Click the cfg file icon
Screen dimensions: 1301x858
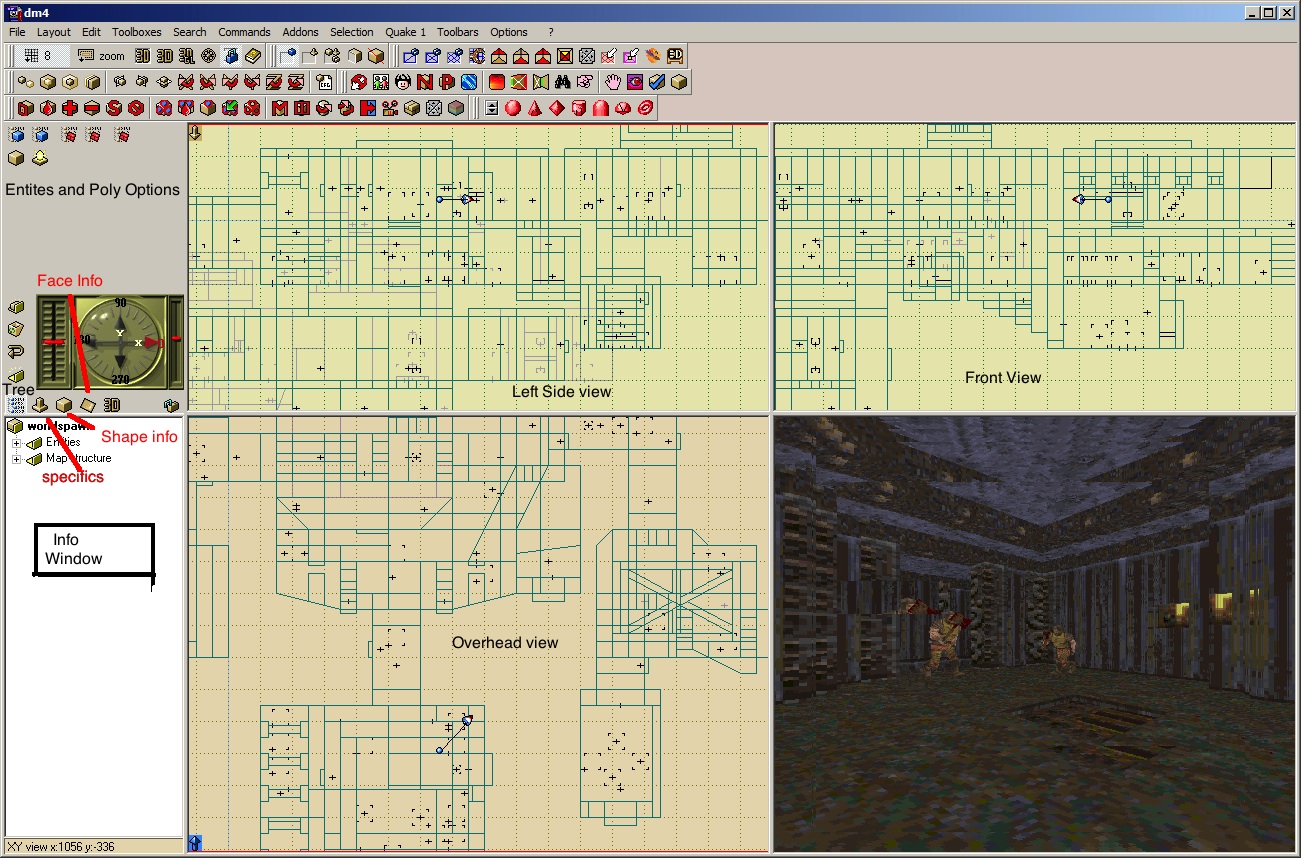point(324,82)
